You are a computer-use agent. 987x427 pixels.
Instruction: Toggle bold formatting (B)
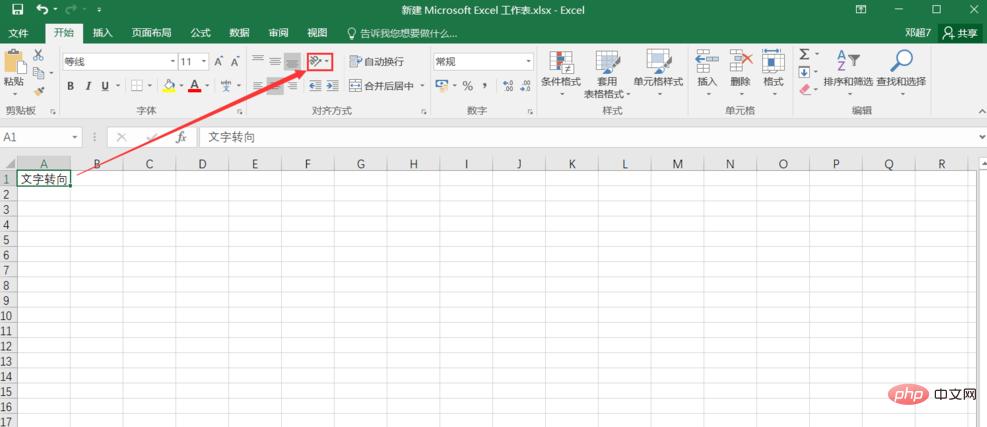coord(71,86)
